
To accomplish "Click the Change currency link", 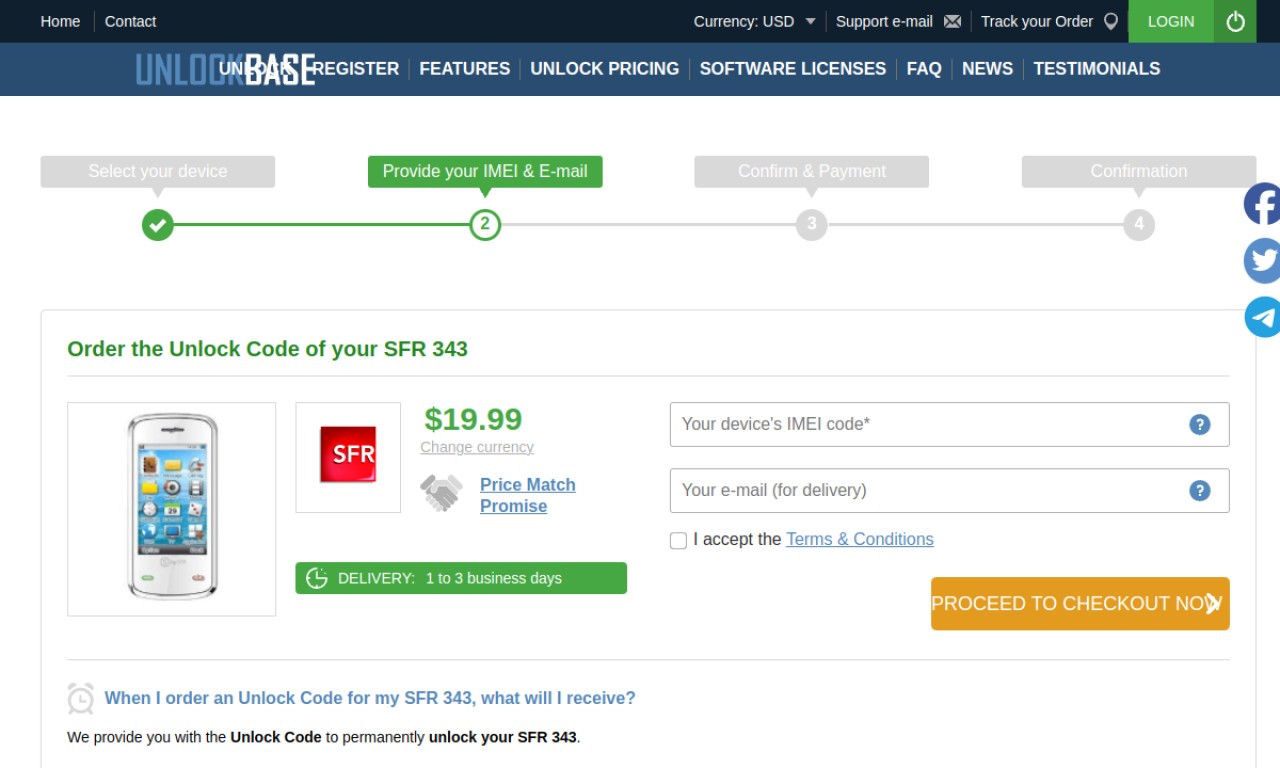I will (x=477, y=447).
